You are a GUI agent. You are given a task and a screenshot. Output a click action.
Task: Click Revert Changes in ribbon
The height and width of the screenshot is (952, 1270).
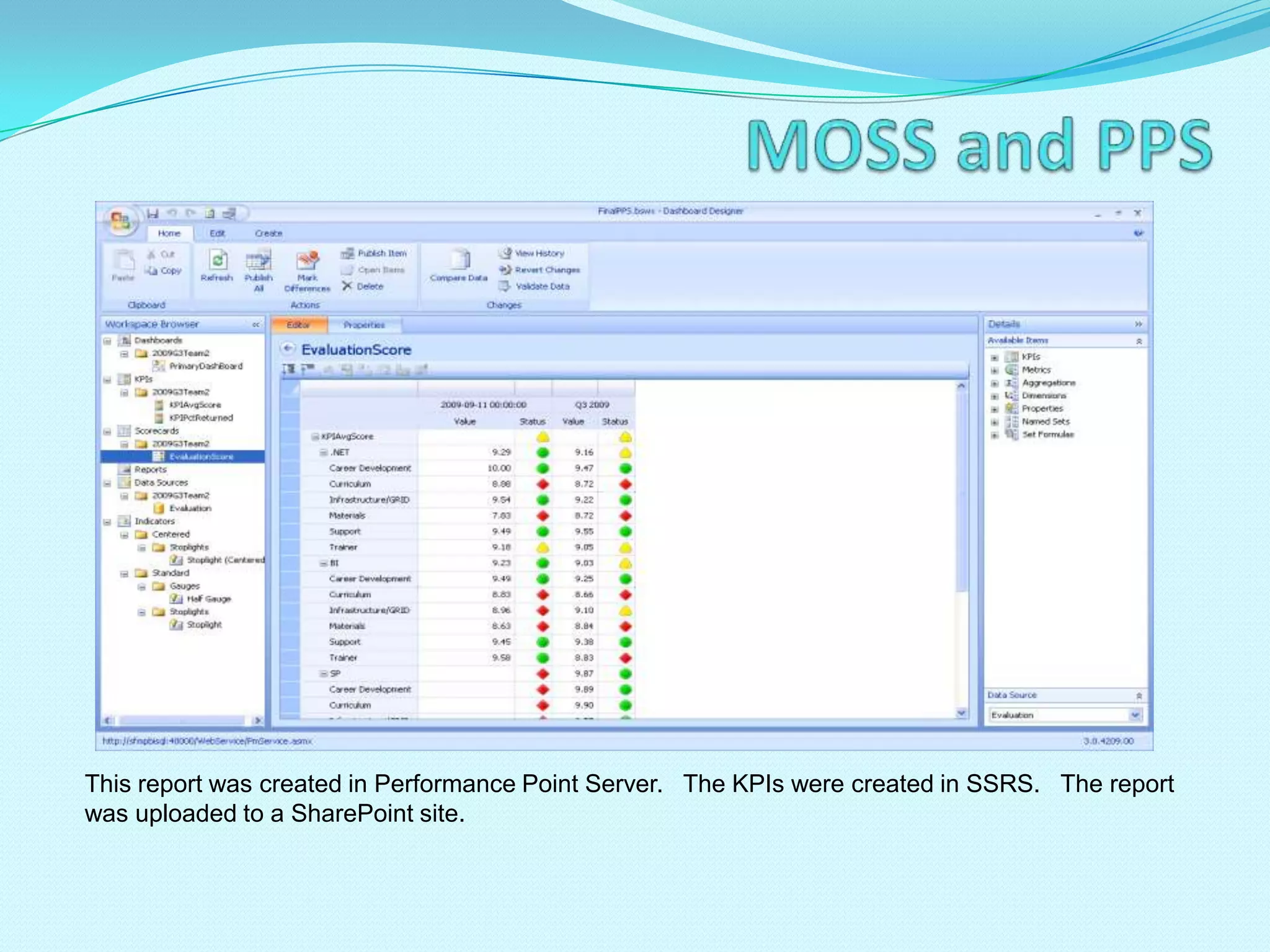point(547,270)
